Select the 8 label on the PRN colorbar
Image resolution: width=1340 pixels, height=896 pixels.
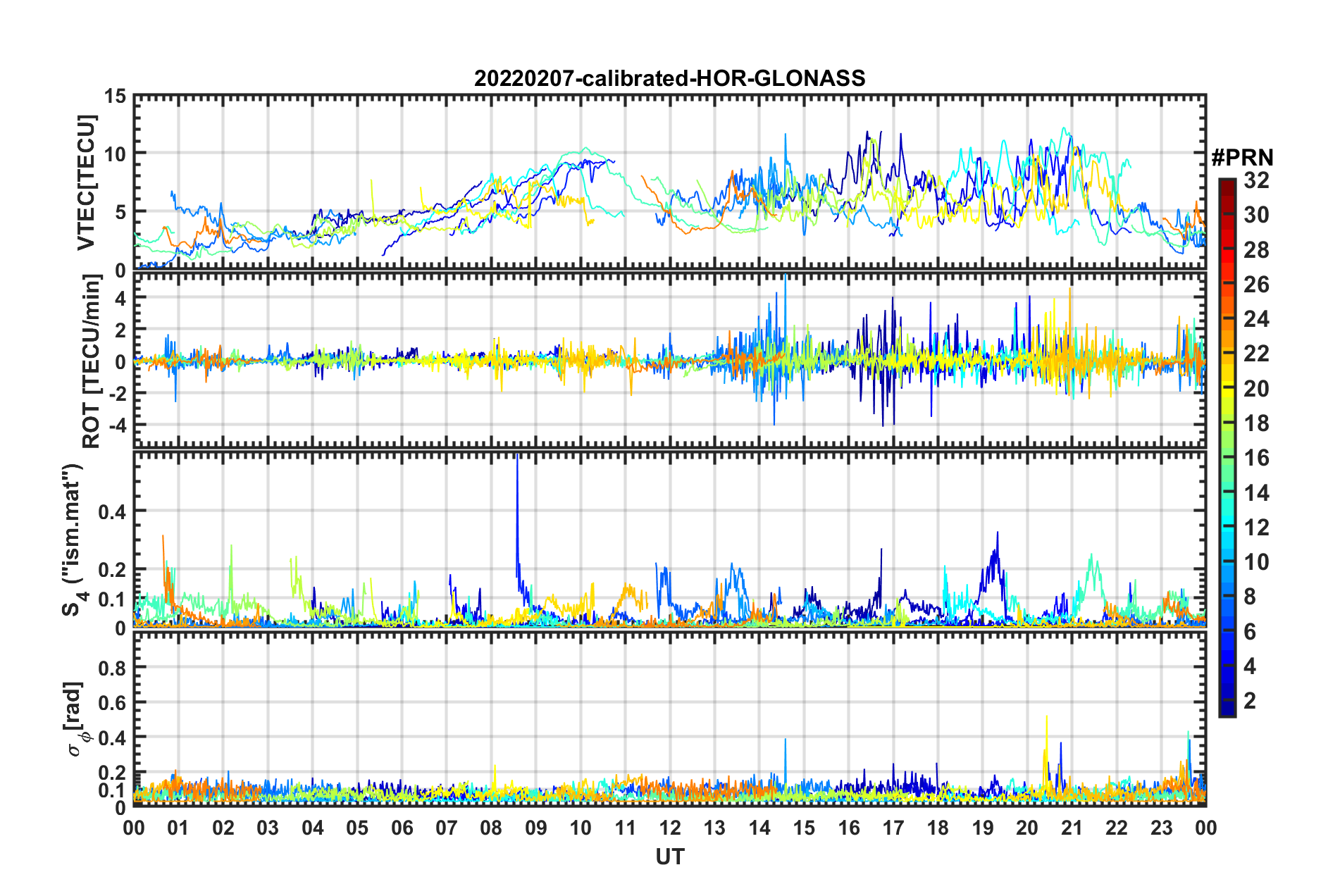pos(1250,597)
